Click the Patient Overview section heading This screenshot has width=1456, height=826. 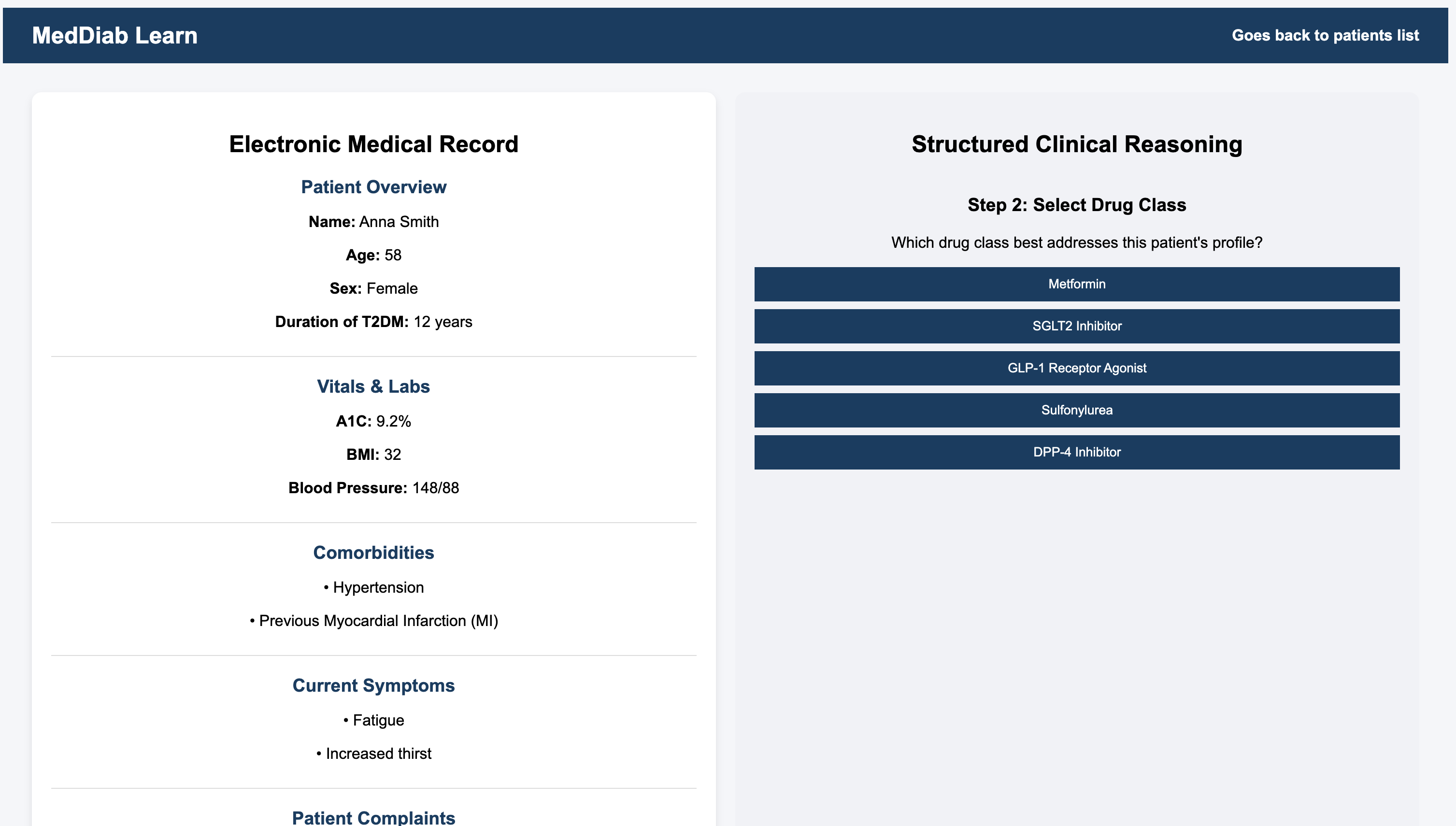coord(373,186)
